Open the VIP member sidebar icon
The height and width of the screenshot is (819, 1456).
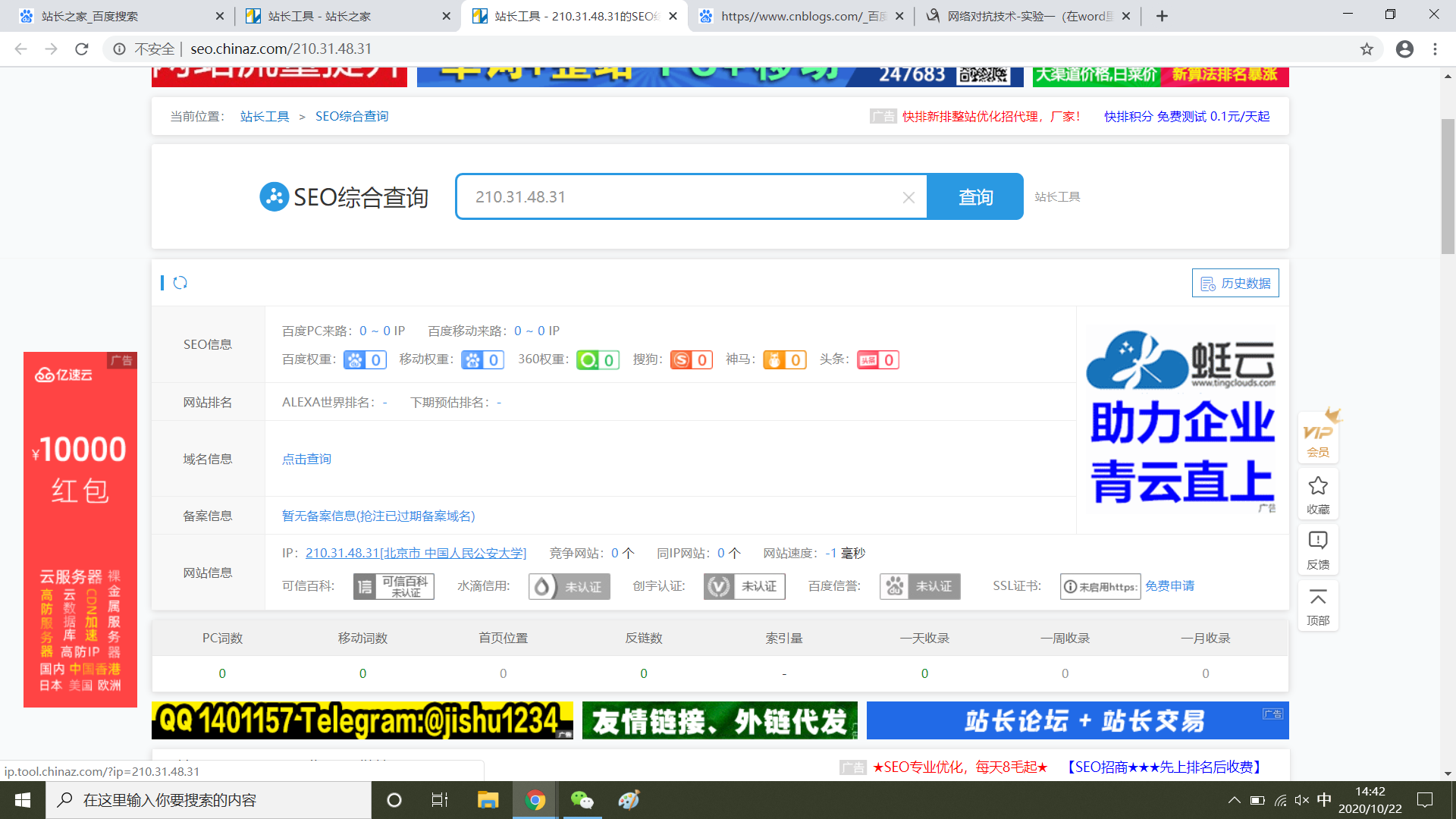[1318, 438]
